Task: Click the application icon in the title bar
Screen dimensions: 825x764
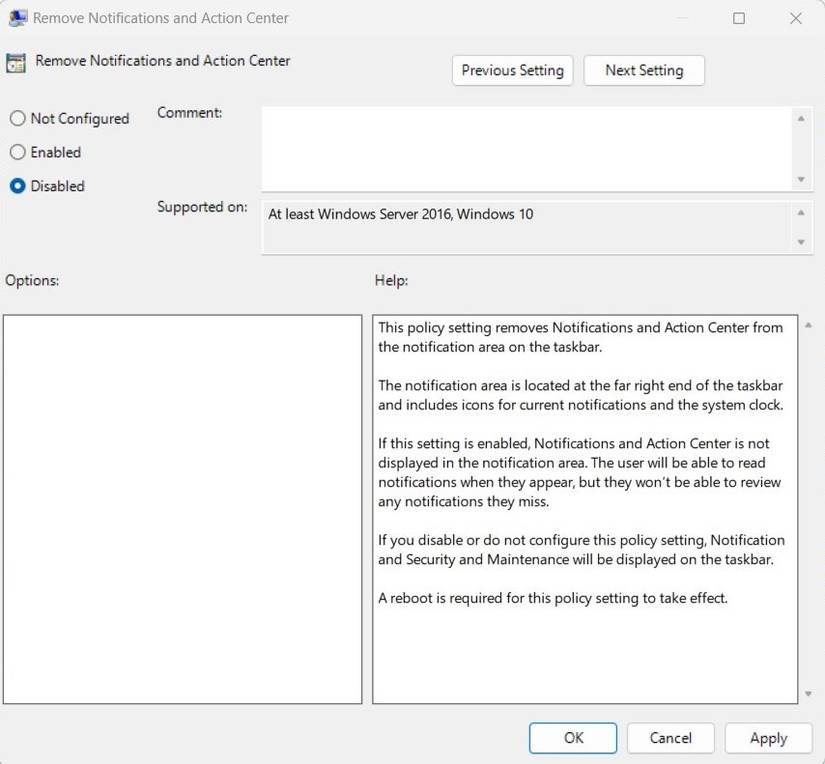Action: pos(16,18)
